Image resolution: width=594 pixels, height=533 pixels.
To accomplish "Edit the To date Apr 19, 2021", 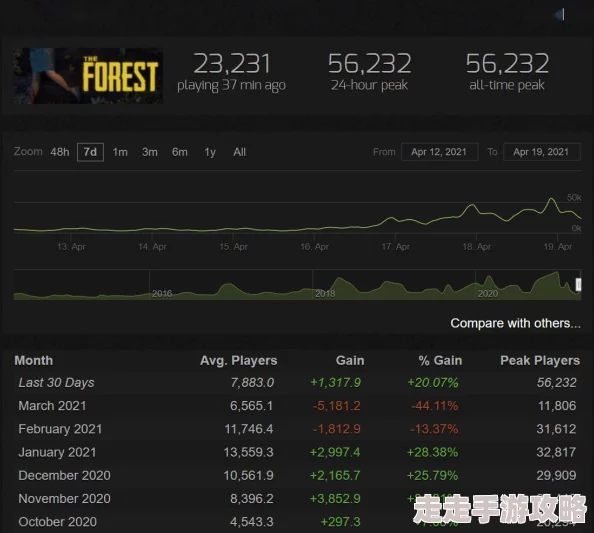I will click(541, 152).
